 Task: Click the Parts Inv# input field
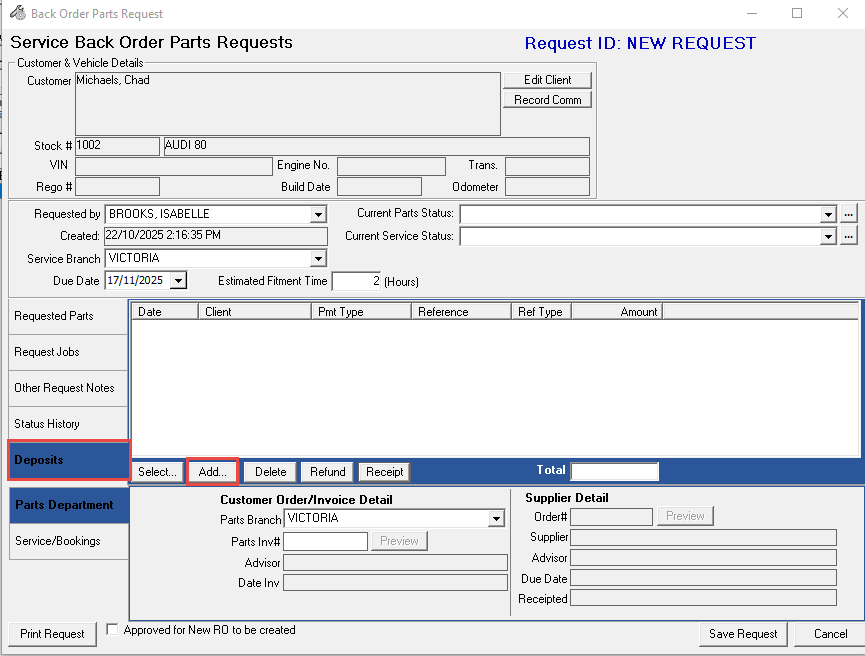click(x=326, y=541)
